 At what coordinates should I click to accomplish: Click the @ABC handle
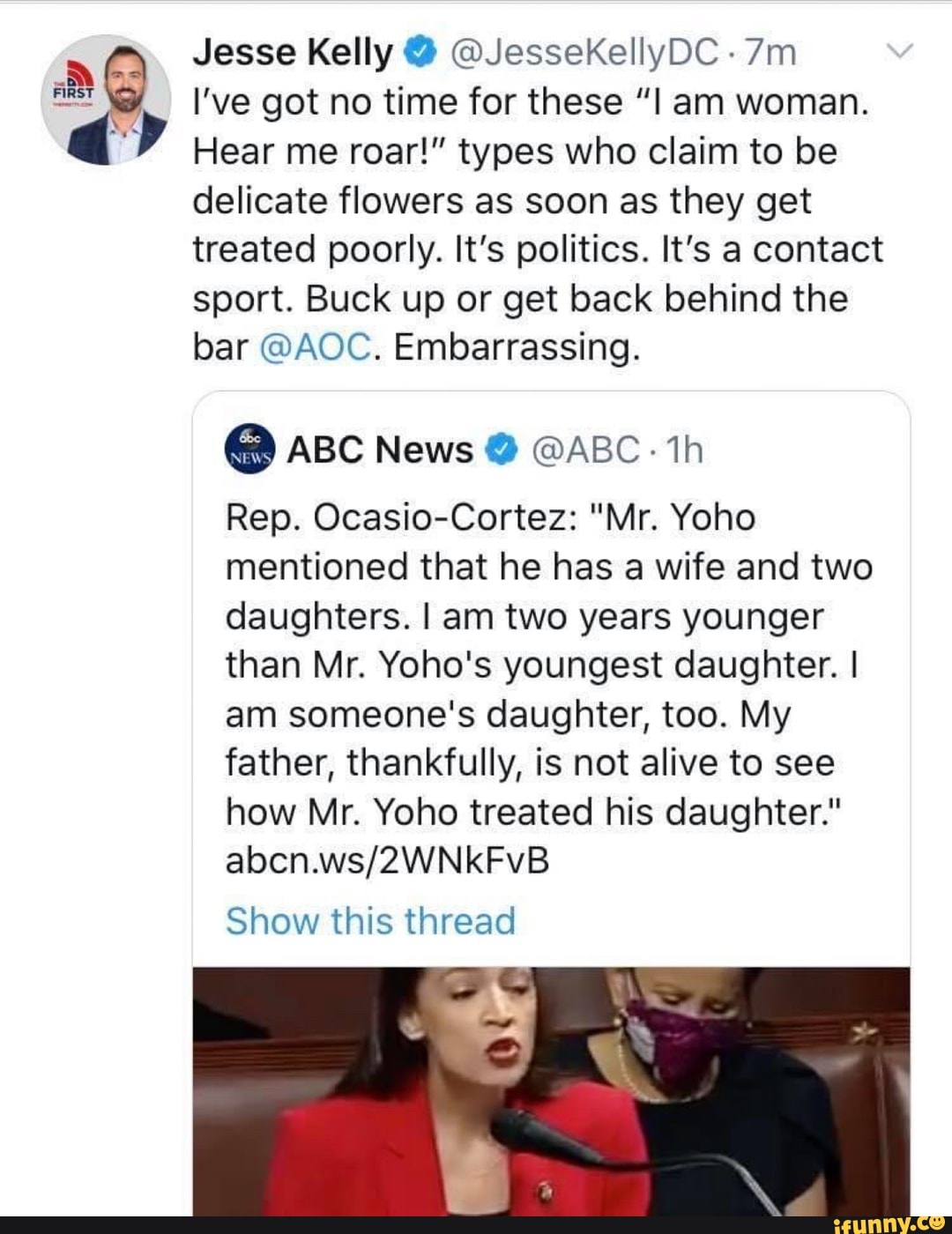pos(585,450)
